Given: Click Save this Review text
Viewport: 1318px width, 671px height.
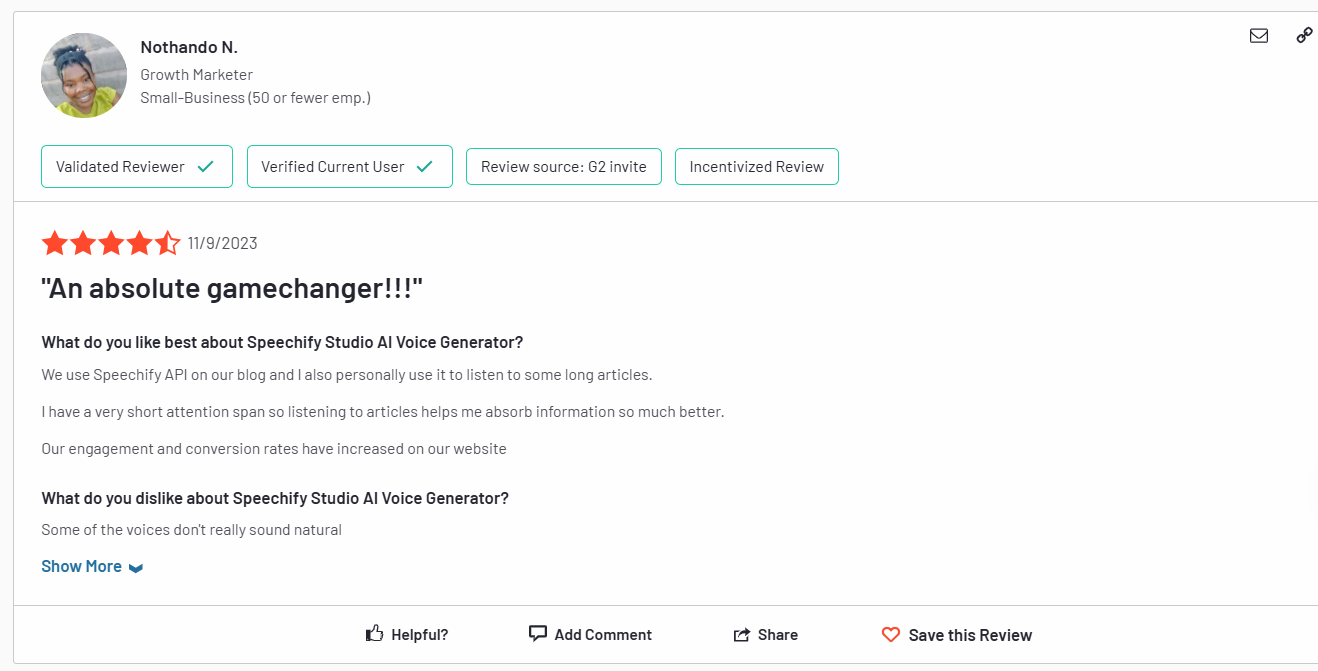Looking at the screenshot, I should tap(970, 635).
